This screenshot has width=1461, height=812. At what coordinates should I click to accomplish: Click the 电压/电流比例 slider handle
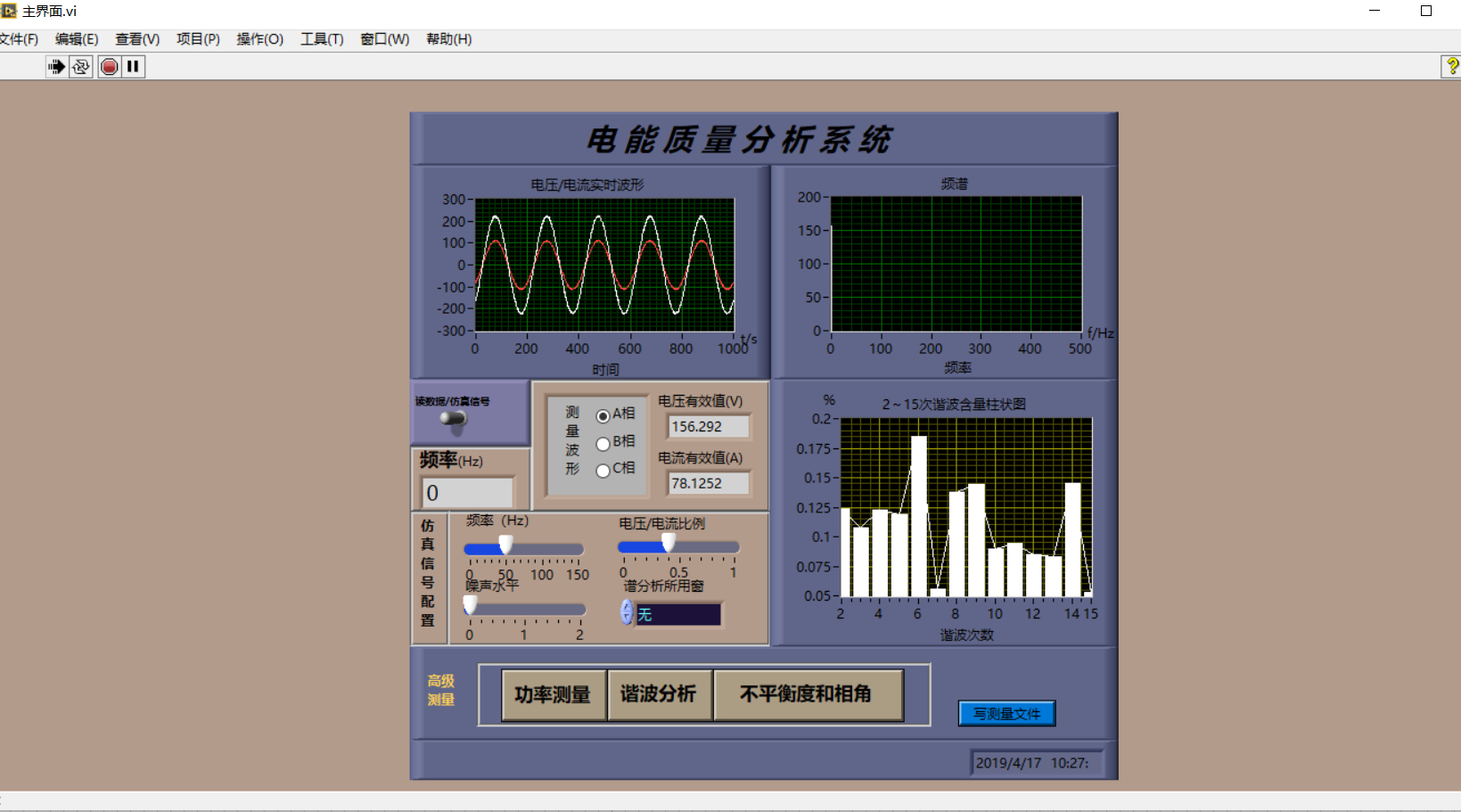point(668,544)
